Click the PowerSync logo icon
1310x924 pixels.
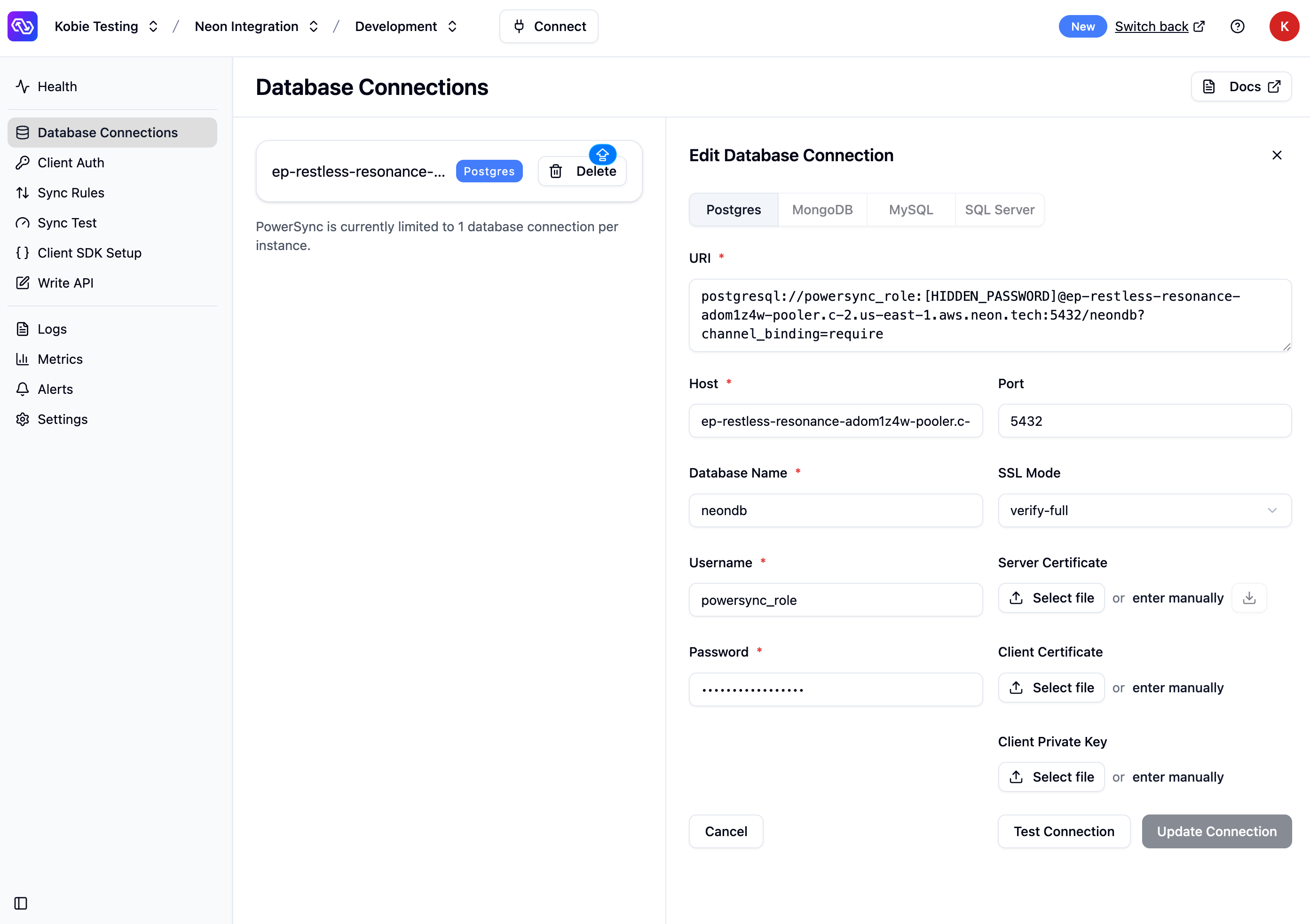coord(23,26)
